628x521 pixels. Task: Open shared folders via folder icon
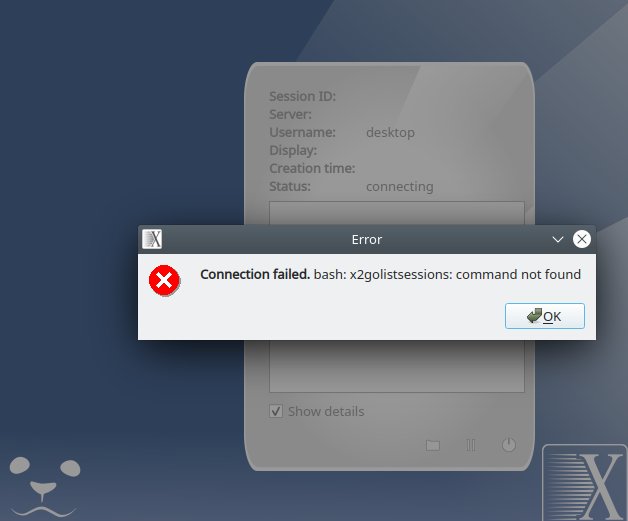[433, 445]
